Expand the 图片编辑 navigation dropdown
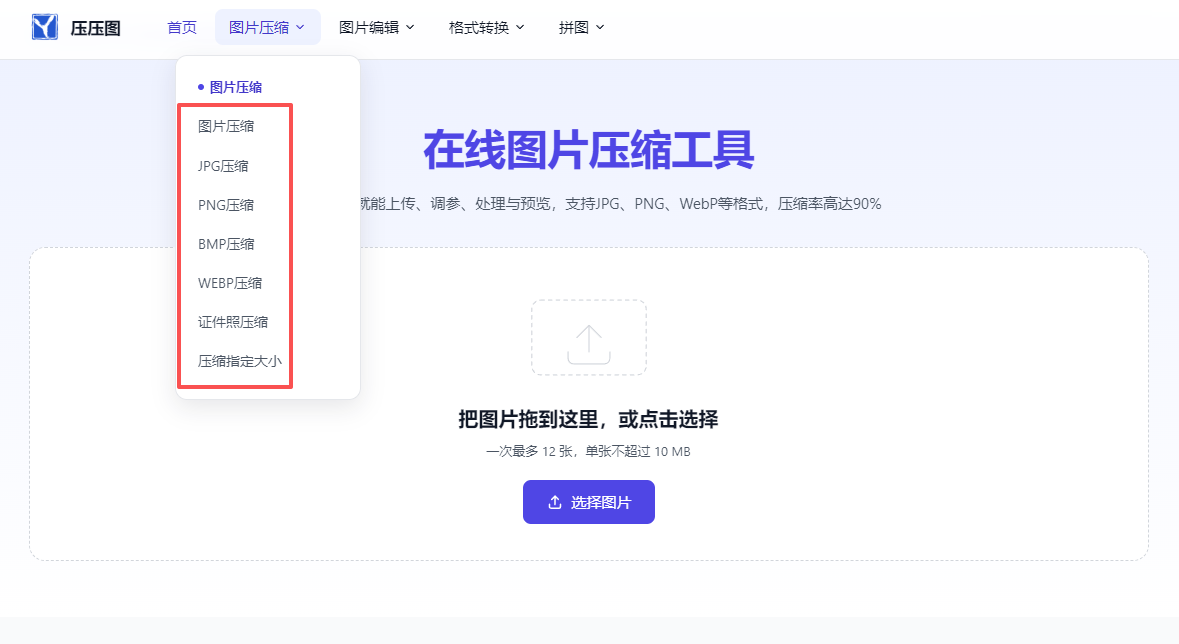The height and width of the screenshot is (644, 1179). (377, 28)
